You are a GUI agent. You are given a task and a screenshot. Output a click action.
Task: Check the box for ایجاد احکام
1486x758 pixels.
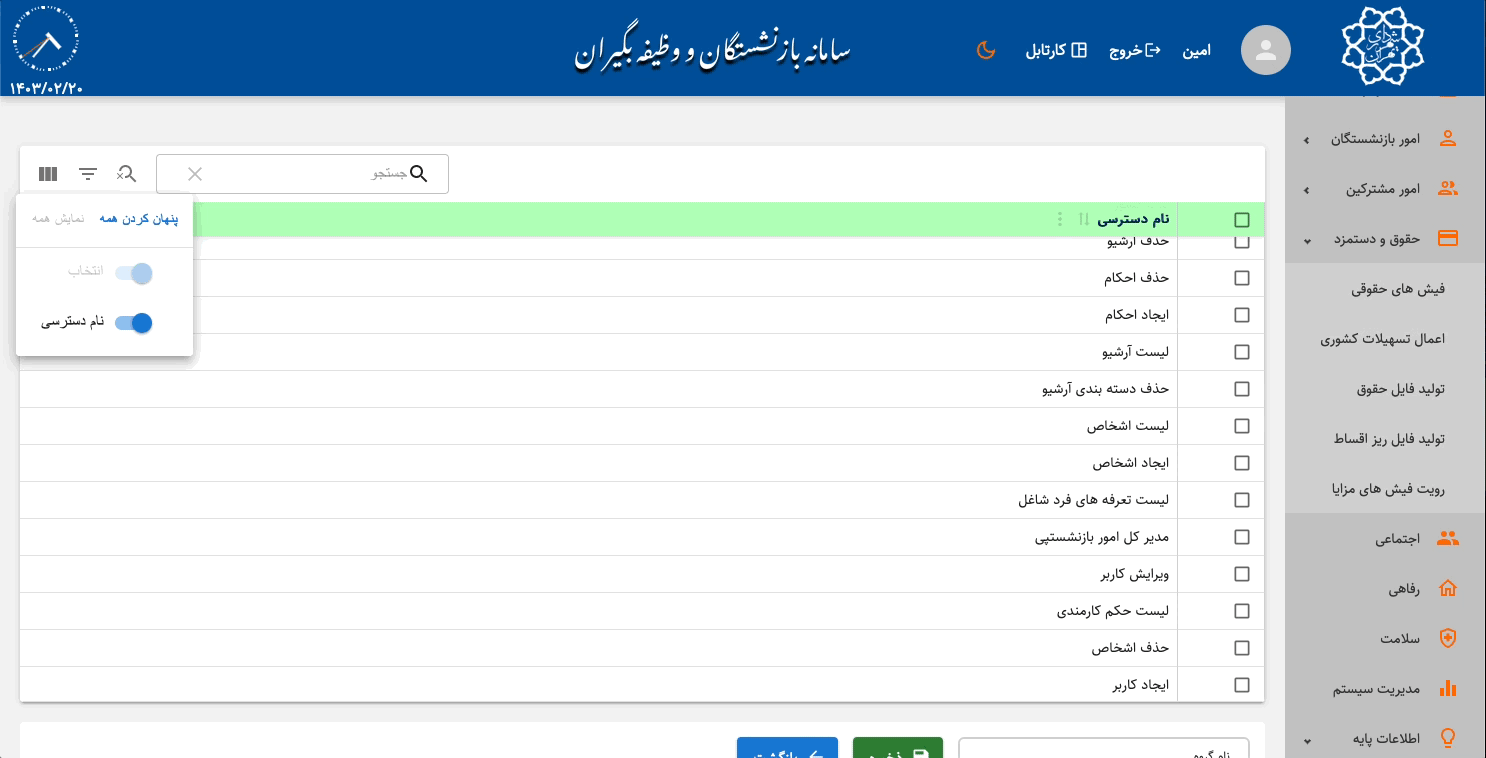pos(1242,315)
